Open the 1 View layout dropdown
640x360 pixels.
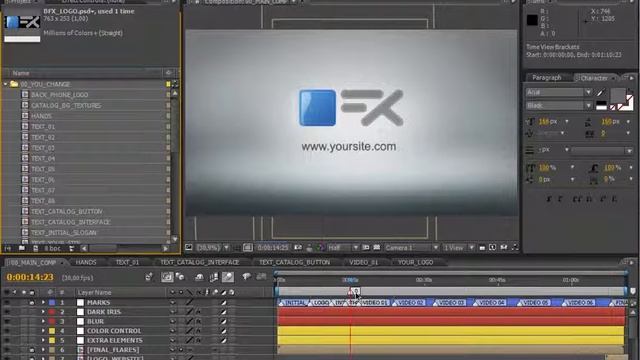459,248
